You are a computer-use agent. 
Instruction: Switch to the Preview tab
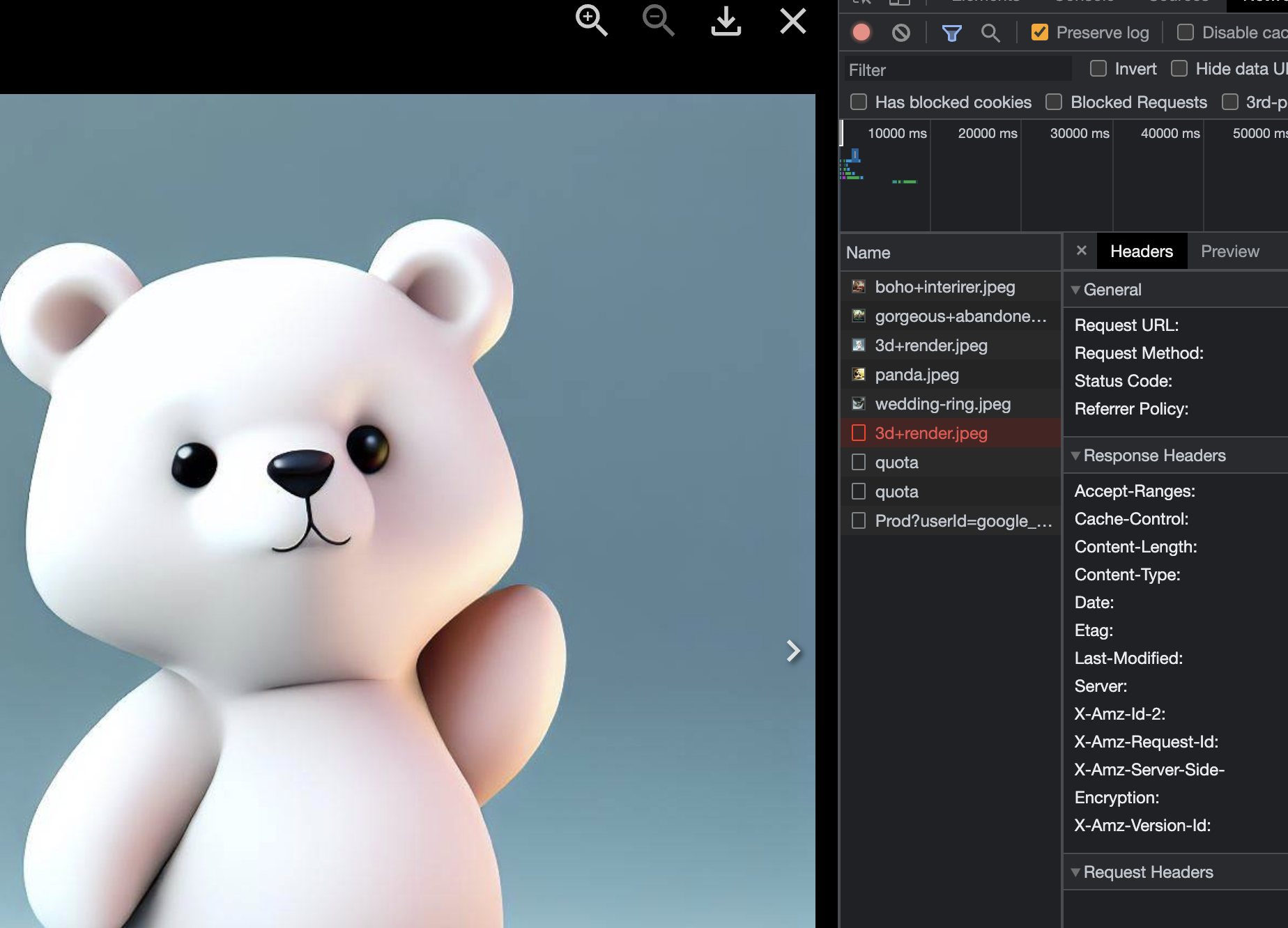tap(1230, 251)
